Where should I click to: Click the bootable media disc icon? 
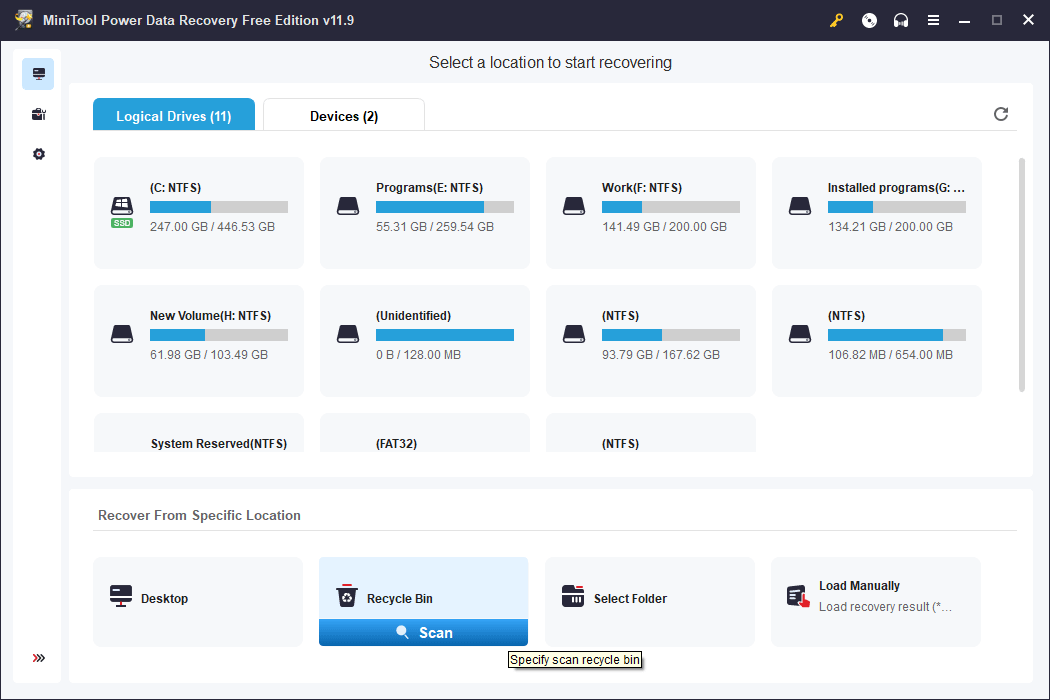pos(869,20)
